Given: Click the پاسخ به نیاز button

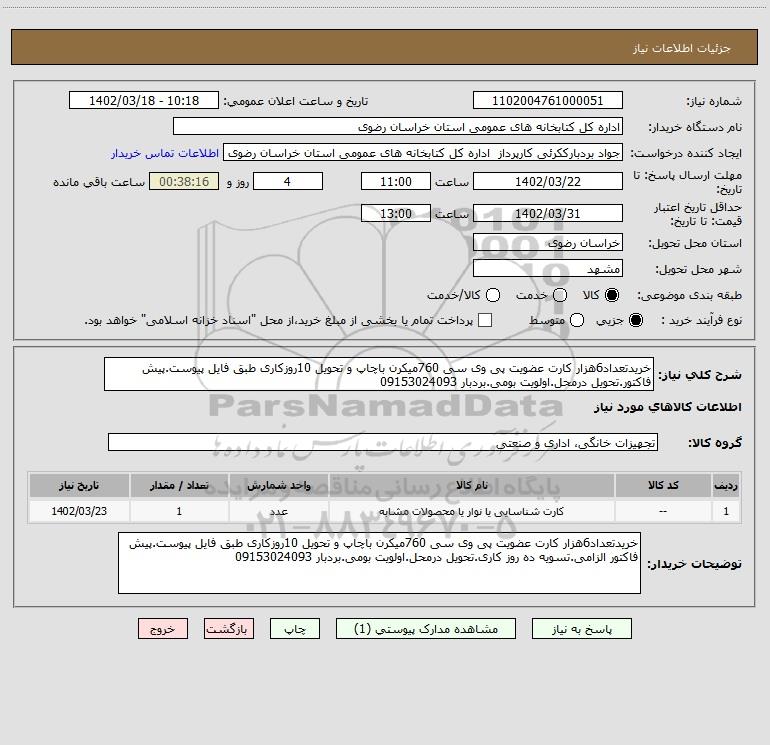Looking at the screenshot, I should click(581, 629).
